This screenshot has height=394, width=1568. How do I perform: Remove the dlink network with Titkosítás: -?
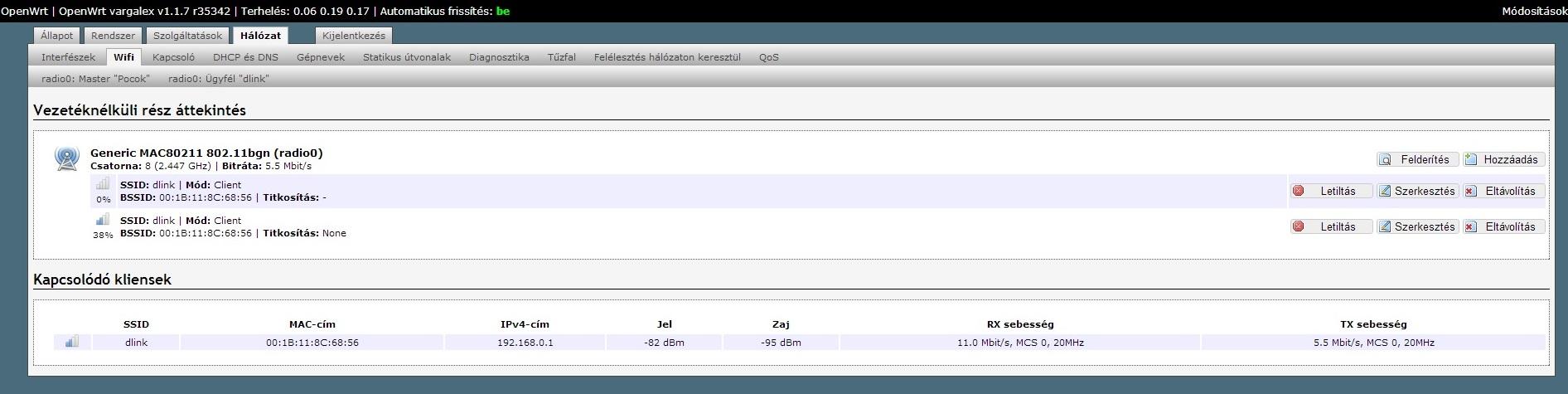(x=1503, y=191)
